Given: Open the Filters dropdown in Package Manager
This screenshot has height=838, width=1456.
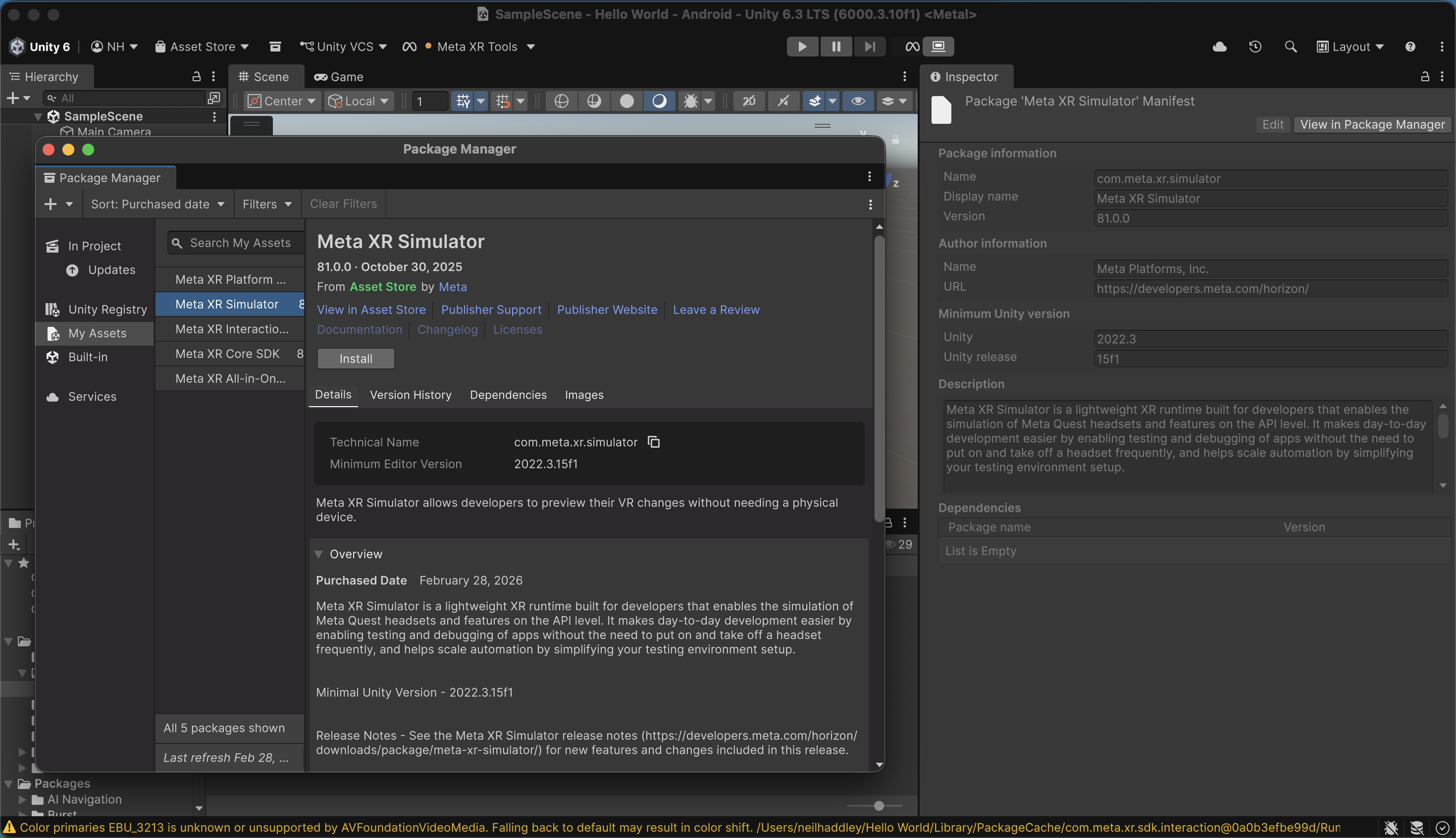Looking at the screenshot, I should click(x=267, y=205).
